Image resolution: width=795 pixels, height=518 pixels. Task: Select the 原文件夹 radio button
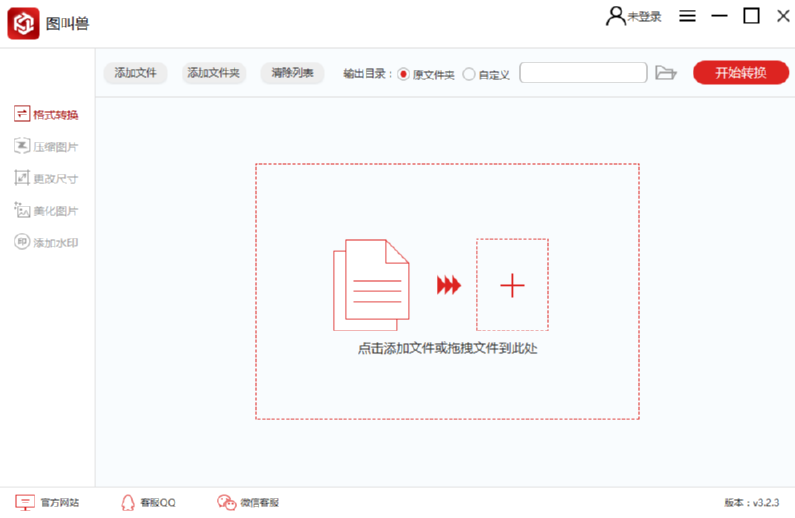(404, 75)
